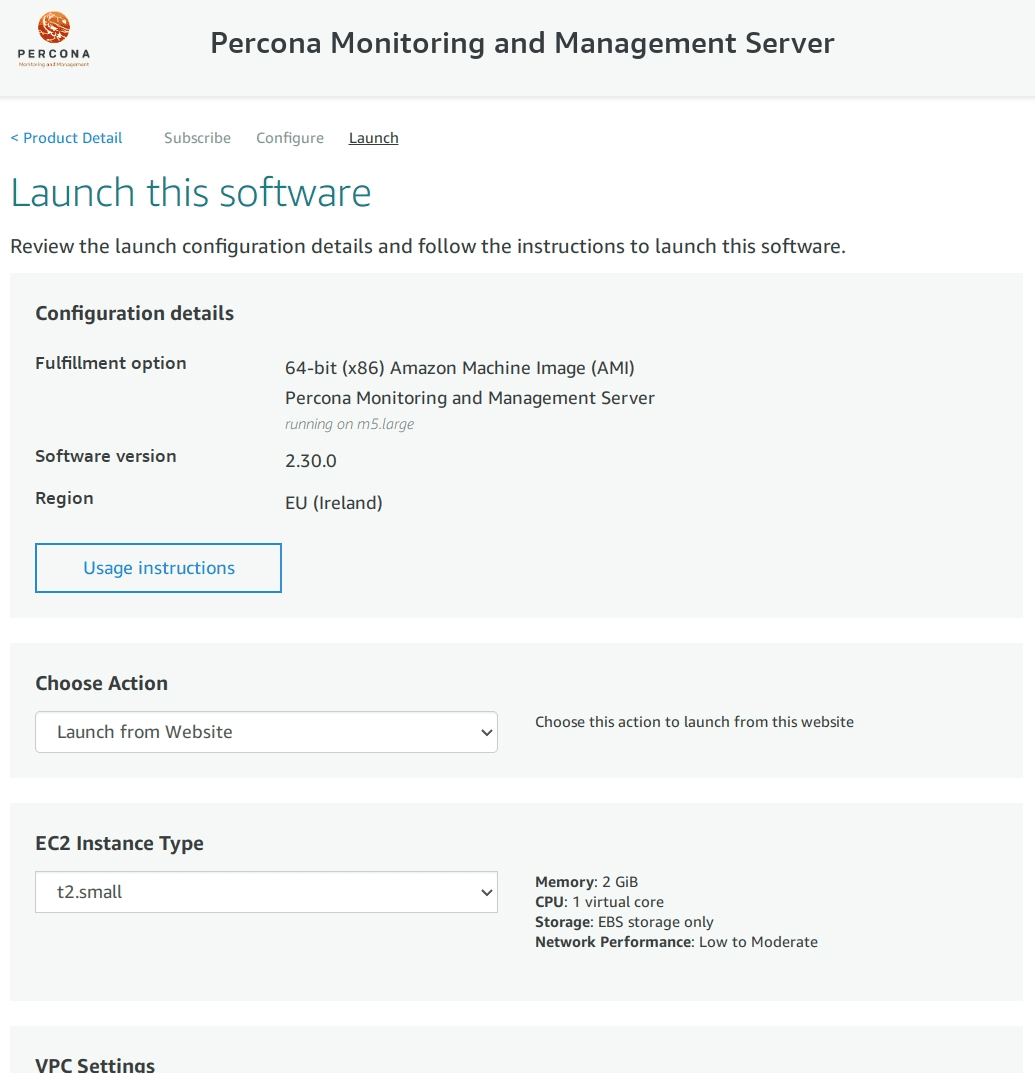This screenshot has height=1073, width=1035.
Task: Switch to the Subscribe step
Action: tap(197, 138)
